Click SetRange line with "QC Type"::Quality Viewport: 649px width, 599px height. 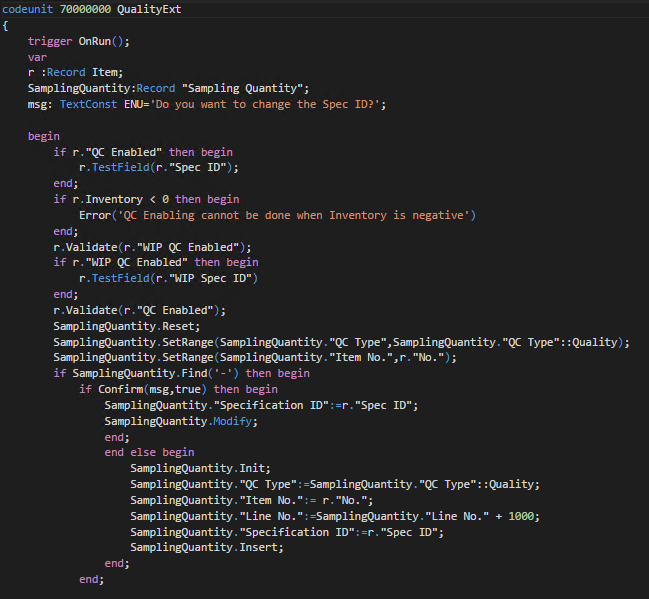tap(341, 342)
